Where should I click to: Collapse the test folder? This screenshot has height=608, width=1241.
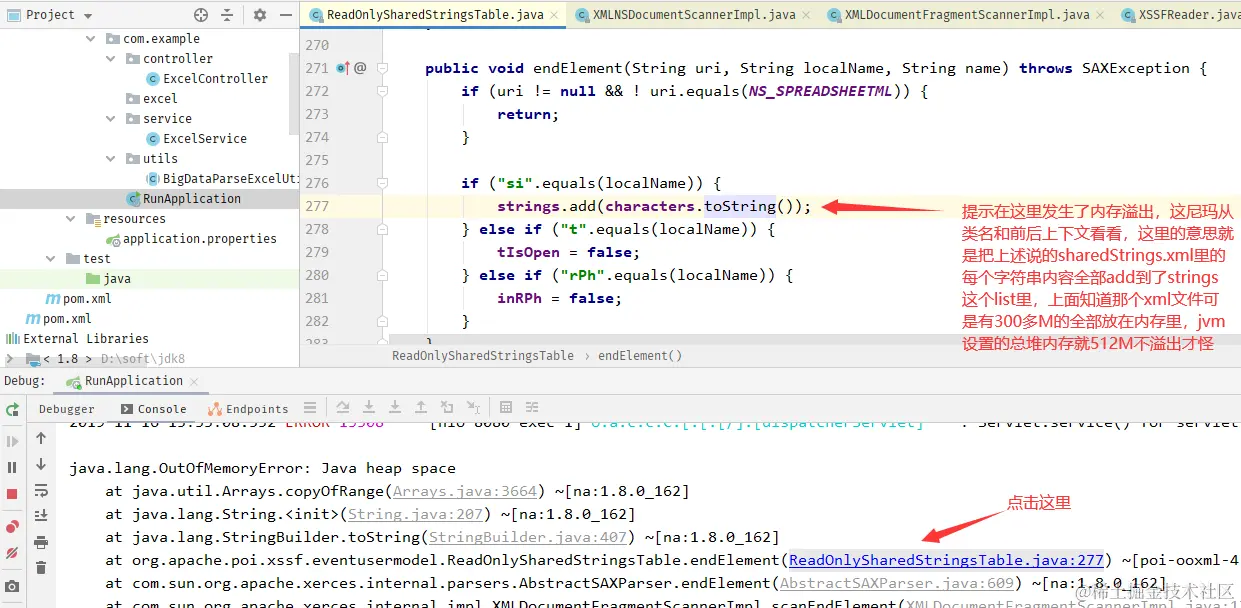[52, 258]
